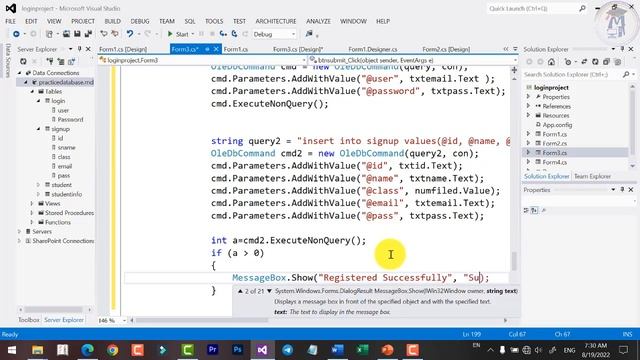This screenshot has height=360, width=640.
Task: Toggle auto-hide pin on Solution Explorer panel
Action: (622, 49)
